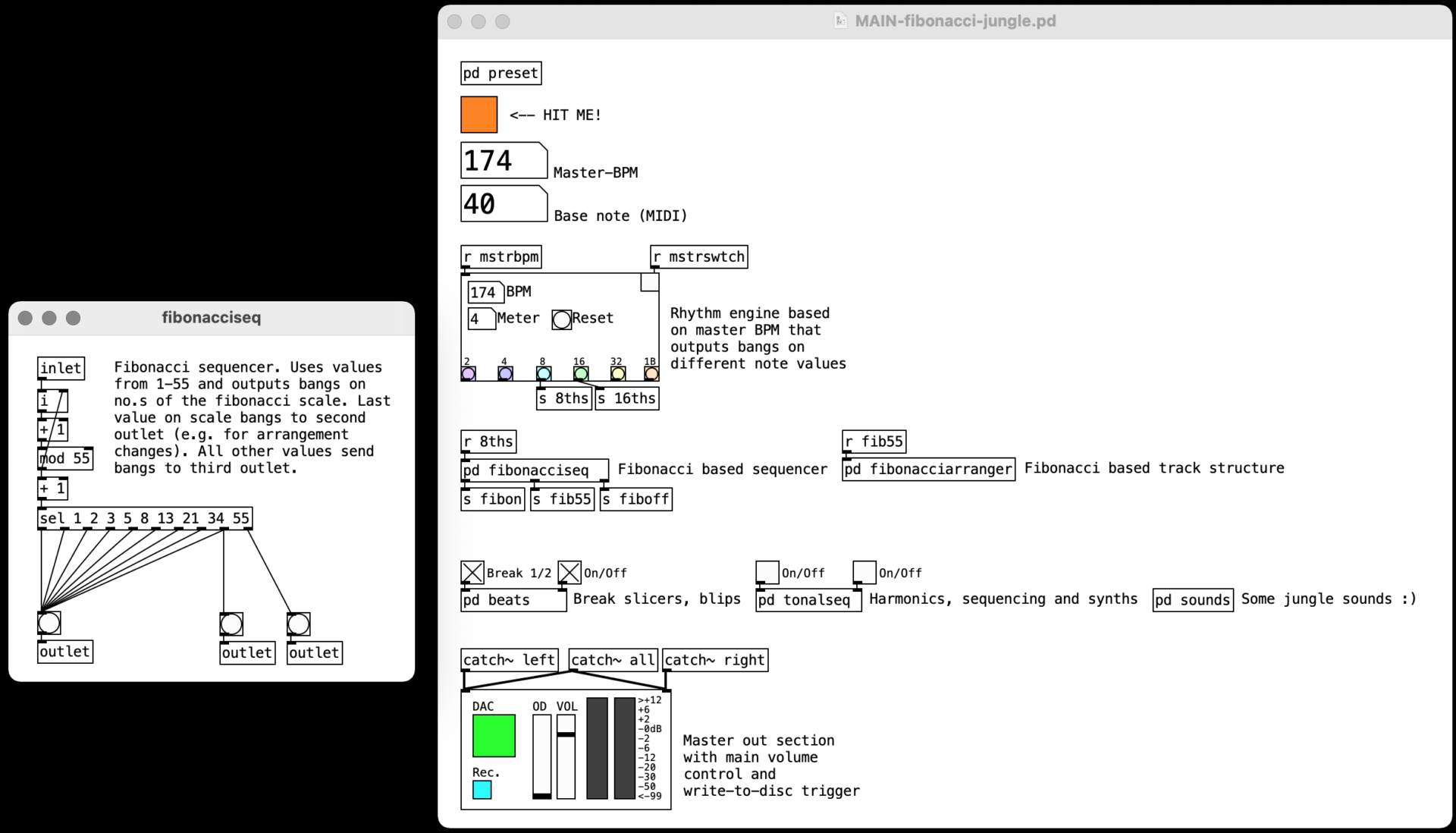The height and width of the screenshot is (833, 1456).
Task: Toggle the second tonalseq On/Off checkbox
Action: coord(864,573)
